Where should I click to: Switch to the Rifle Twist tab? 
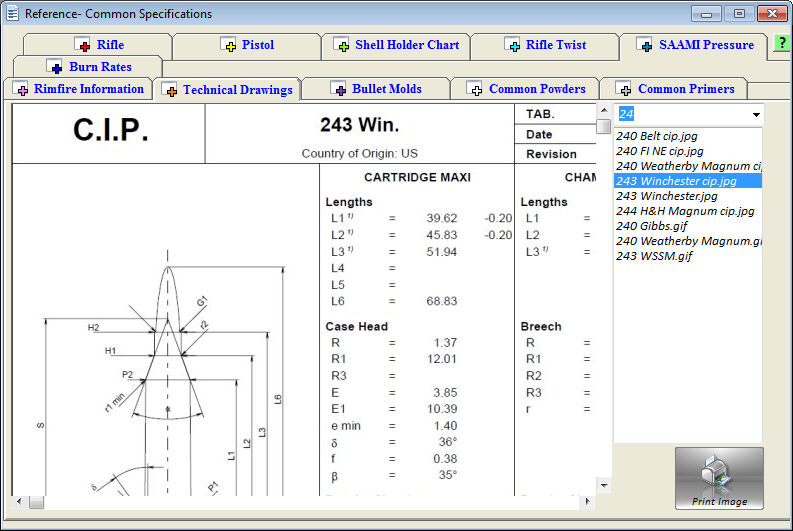(x=545, y=46)
